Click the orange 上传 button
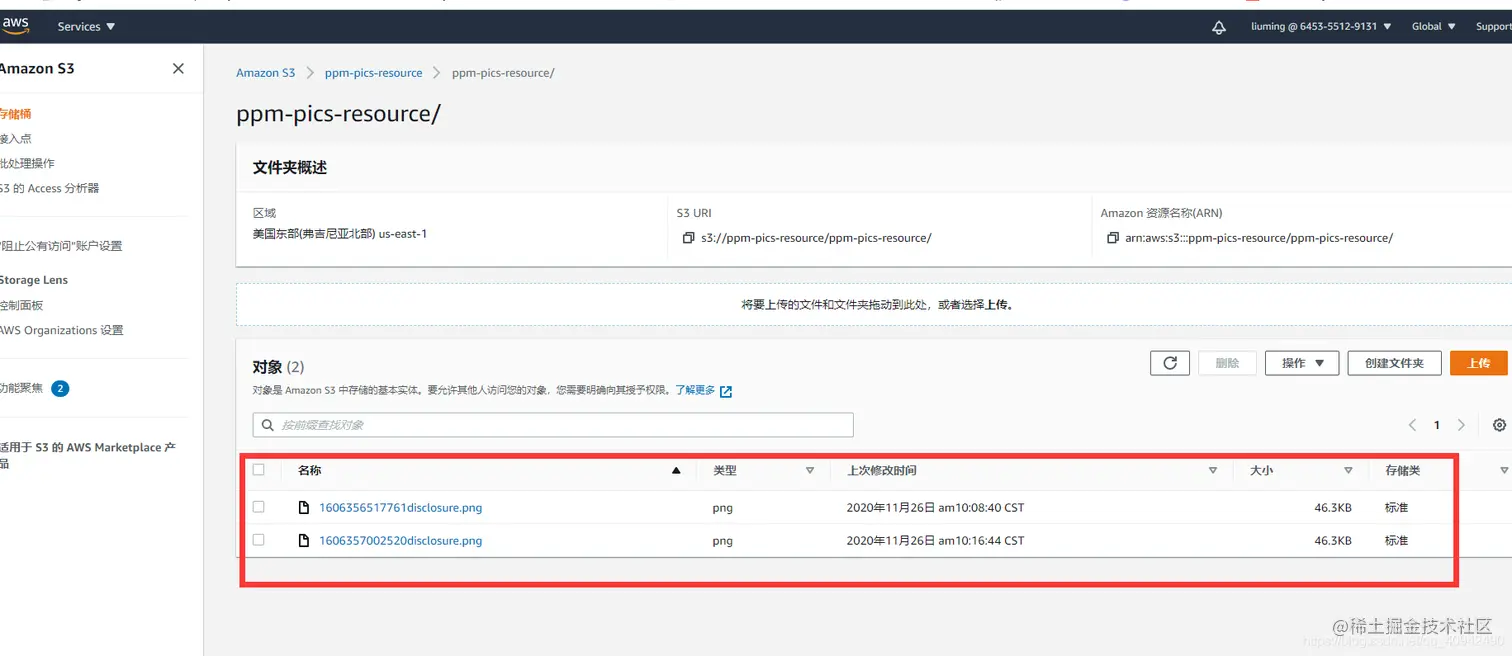Image resolution: width=1512 pixels, height=656 pixels. pos(1479,363)
